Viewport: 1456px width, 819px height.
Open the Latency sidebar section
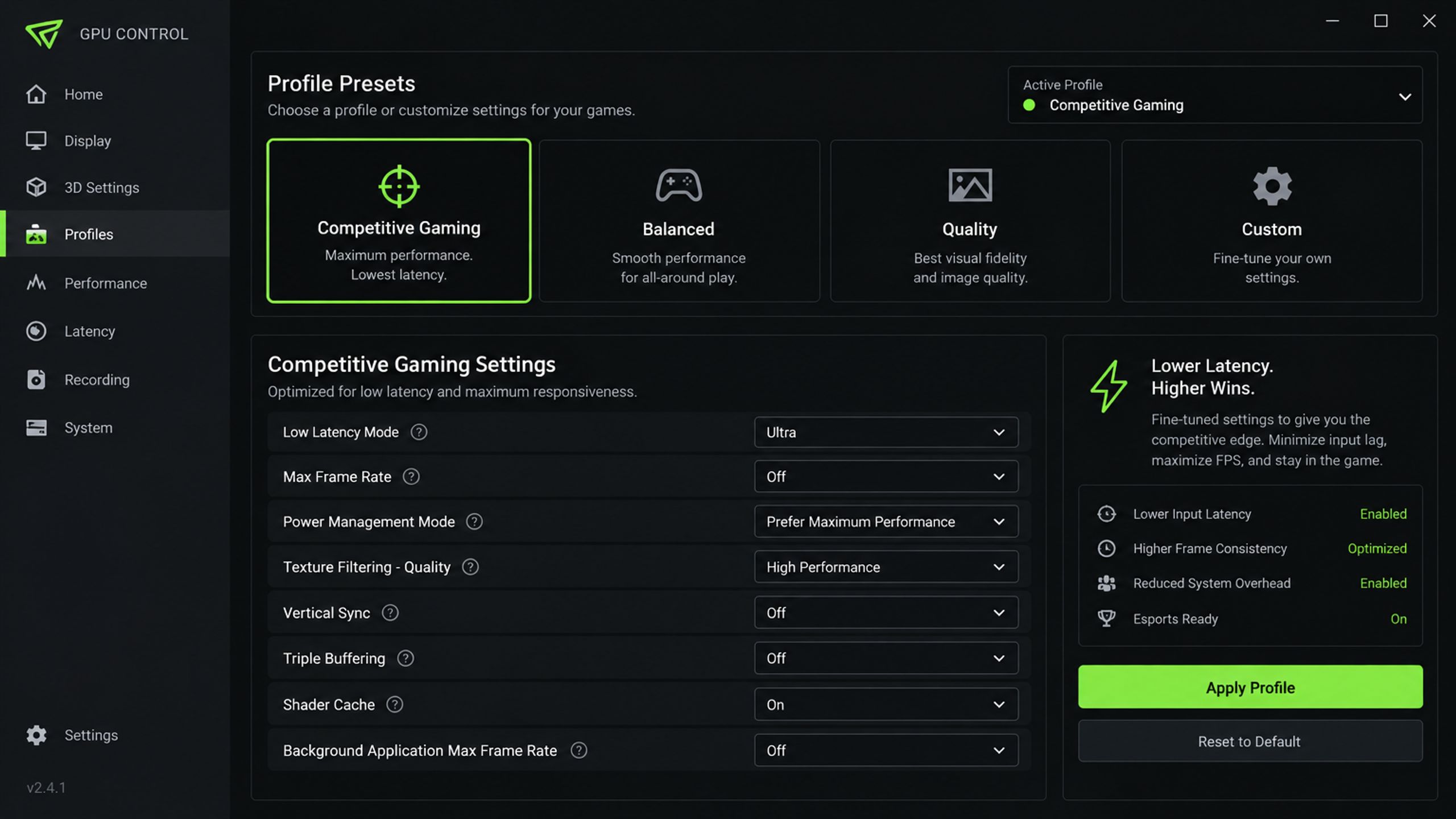point(115,331)
